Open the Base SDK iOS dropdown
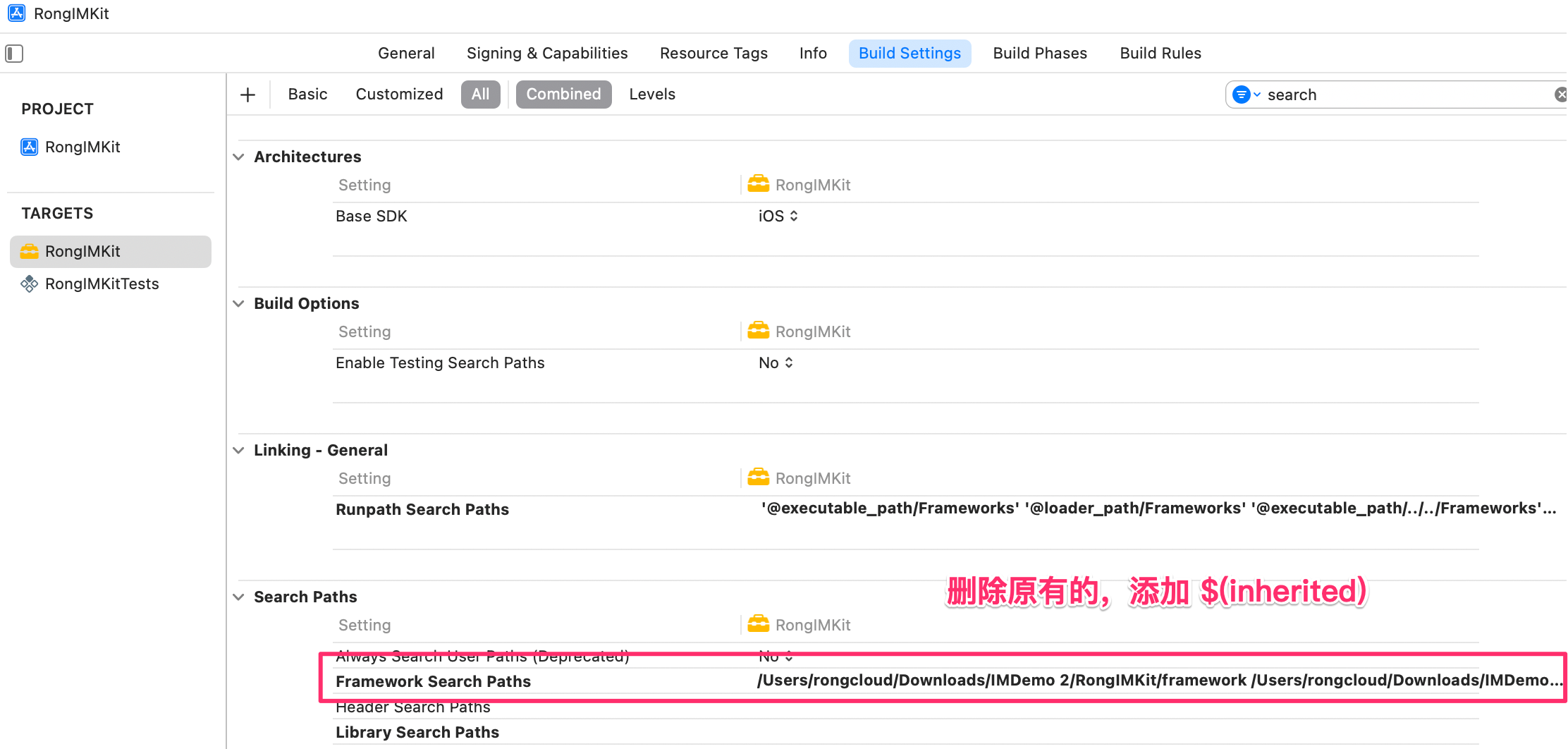This screenshot has height=749, width=1568. click(778, 217)
